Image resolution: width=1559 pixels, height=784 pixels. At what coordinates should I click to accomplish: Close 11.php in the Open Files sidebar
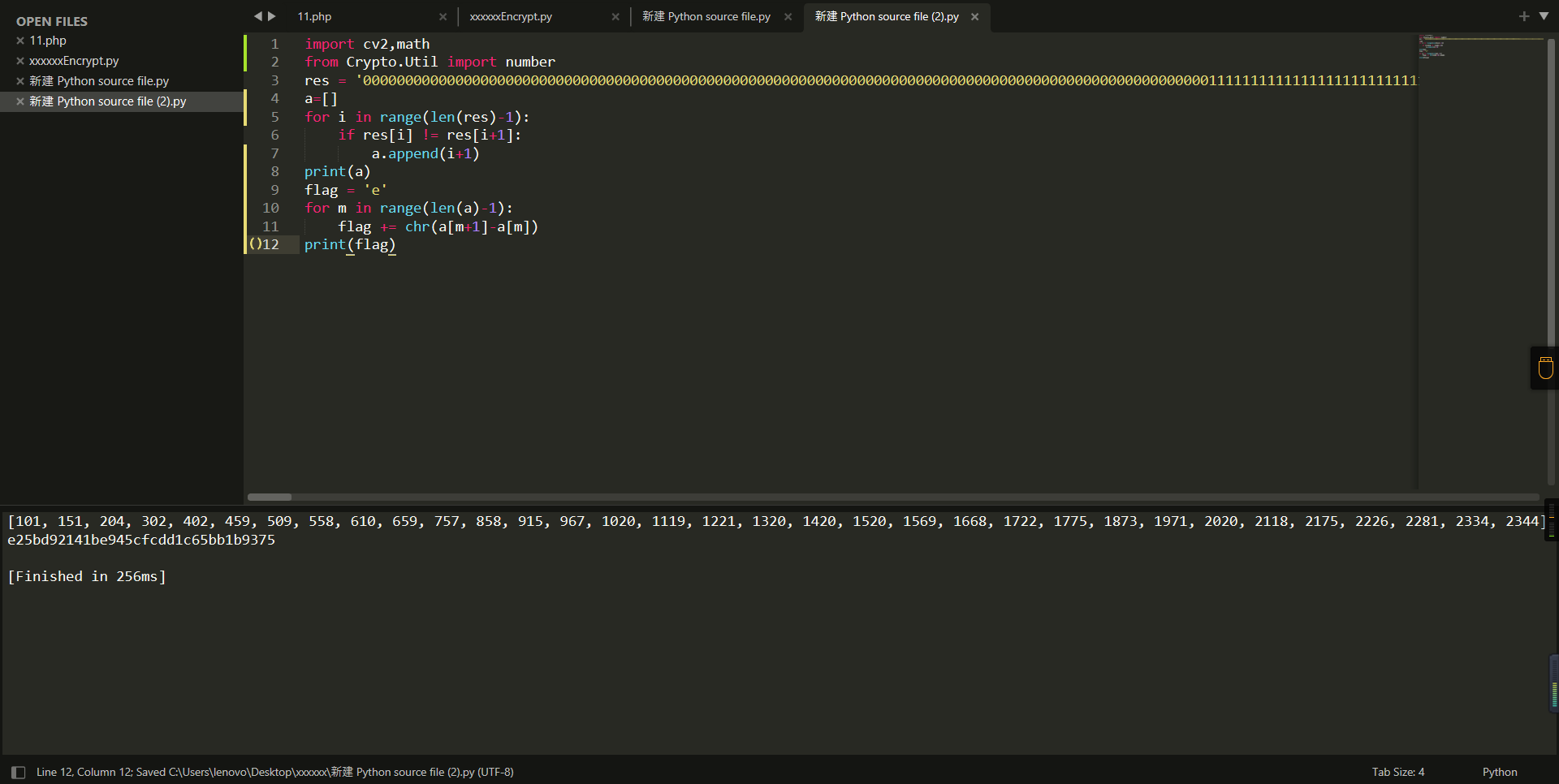pos(20,41)
